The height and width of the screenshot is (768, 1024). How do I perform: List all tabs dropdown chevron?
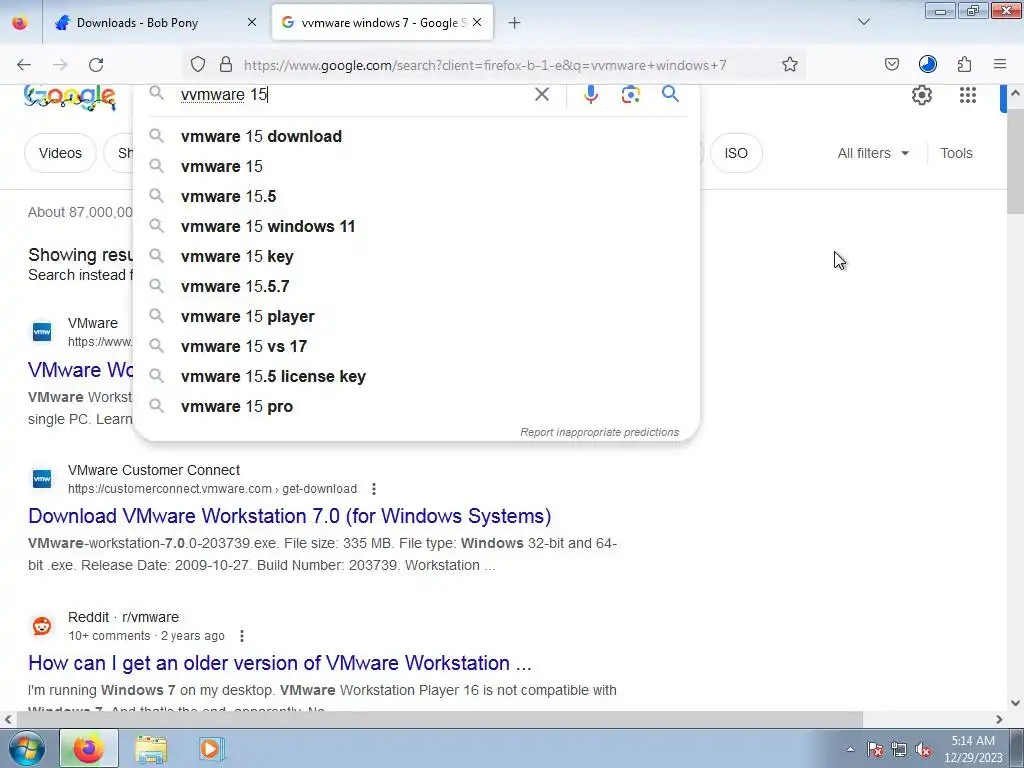coord(863,22)
